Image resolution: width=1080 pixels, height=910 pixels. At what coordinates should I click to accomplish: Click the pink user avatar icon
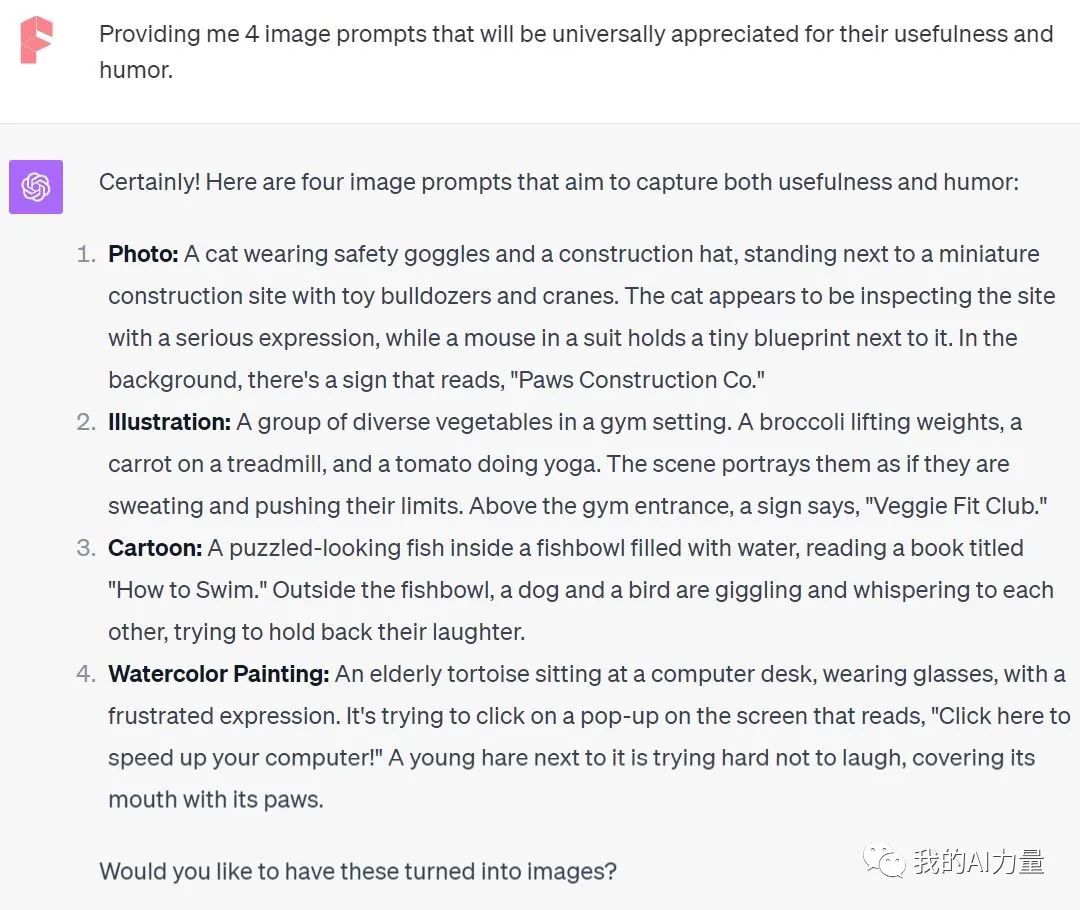[36, 40]
